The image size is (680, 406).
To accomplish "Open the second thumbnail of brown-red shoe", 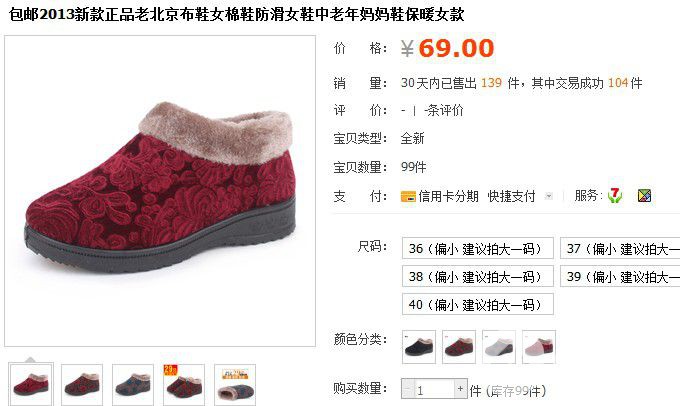I will tap(82, 385).
